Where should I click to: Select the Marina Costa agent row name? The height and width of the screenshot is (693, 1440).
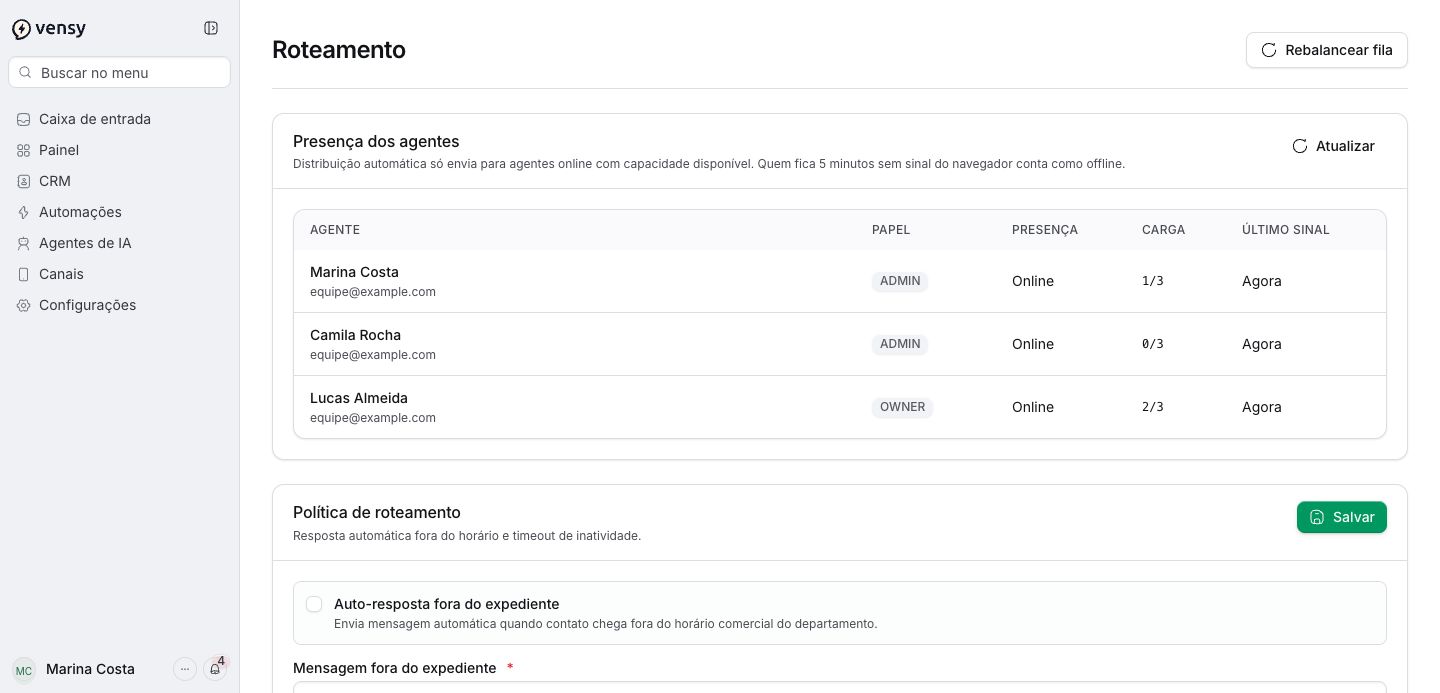(354, 272)
